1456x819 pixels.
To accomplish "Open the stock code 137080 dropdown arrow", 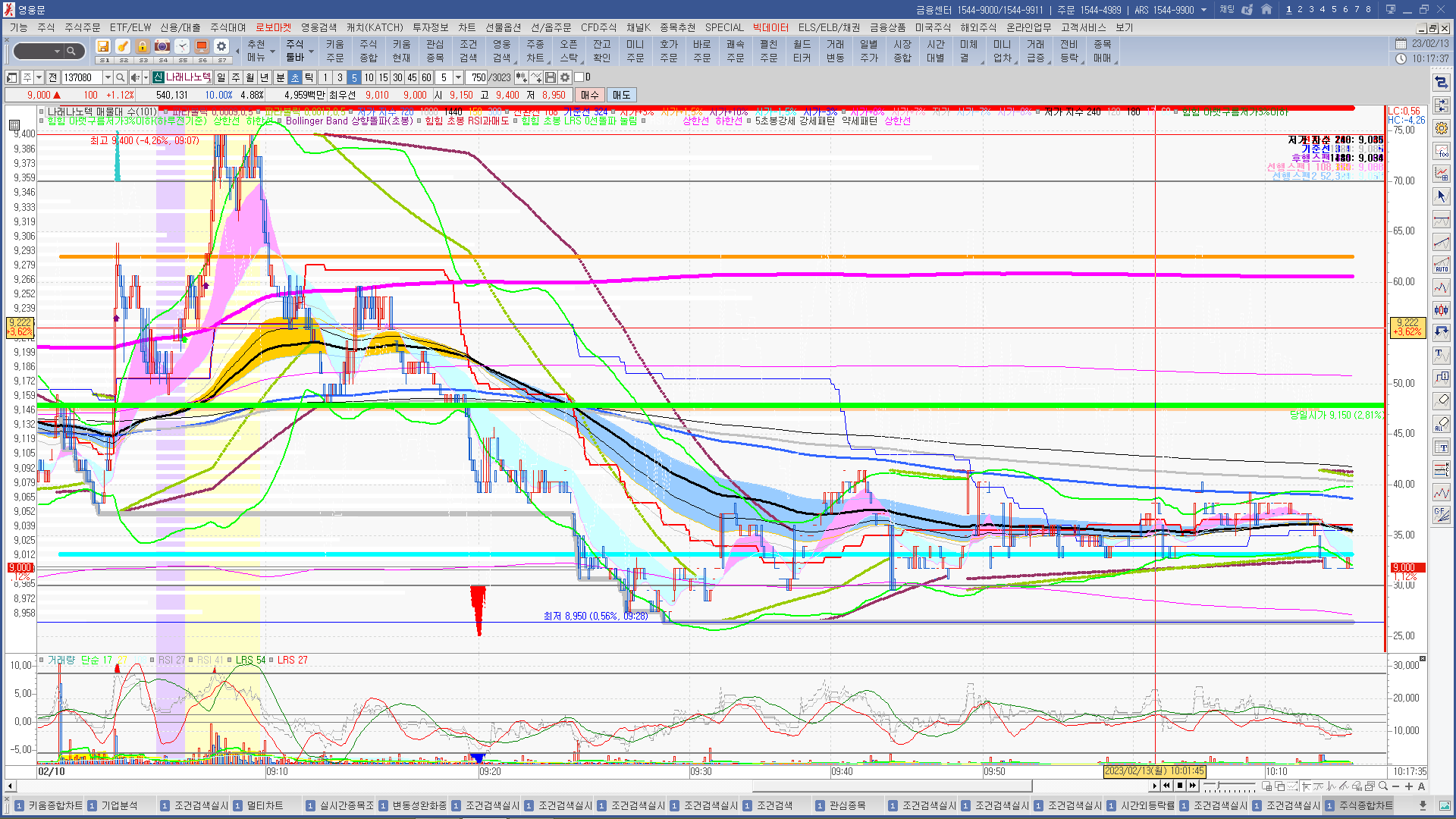I will 108,77.
